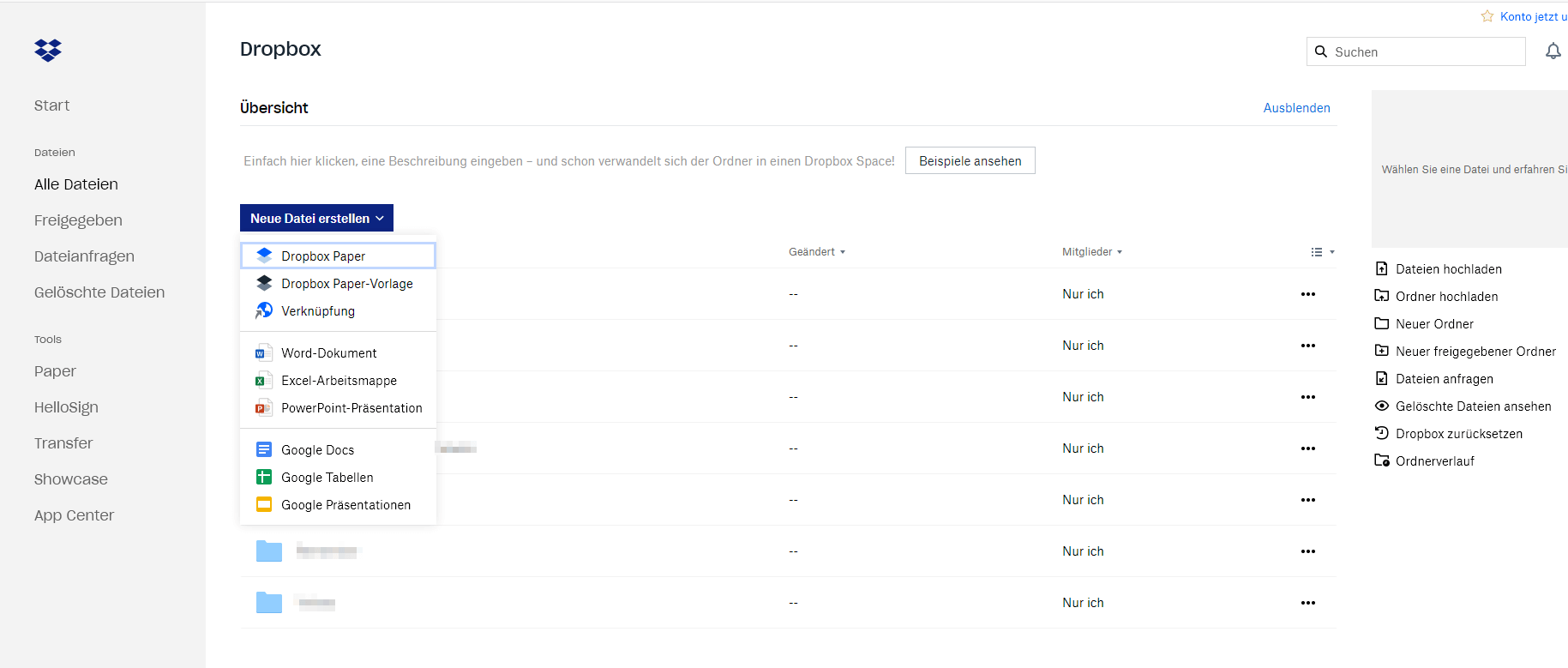1568x668 pixels.
Task: Click the Dropbox Paper-Vorlage icon
Action: click(x=264, y=283)
